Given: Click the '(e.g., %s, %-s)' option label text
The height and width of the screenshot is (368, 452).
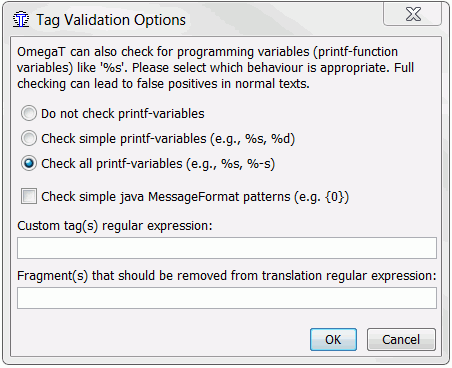Looking at the screenshot, I should pos(231,164).
